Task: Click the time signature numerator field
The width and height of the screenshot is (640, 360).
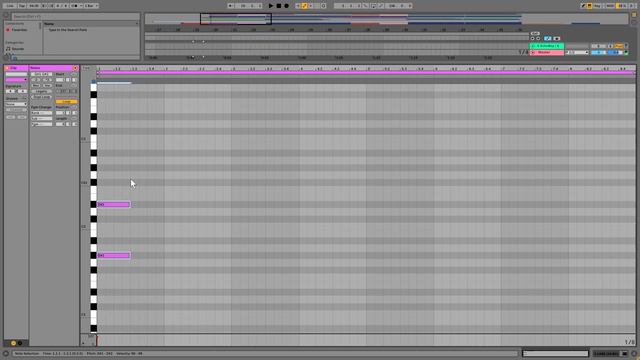Action: pos(58,6)
